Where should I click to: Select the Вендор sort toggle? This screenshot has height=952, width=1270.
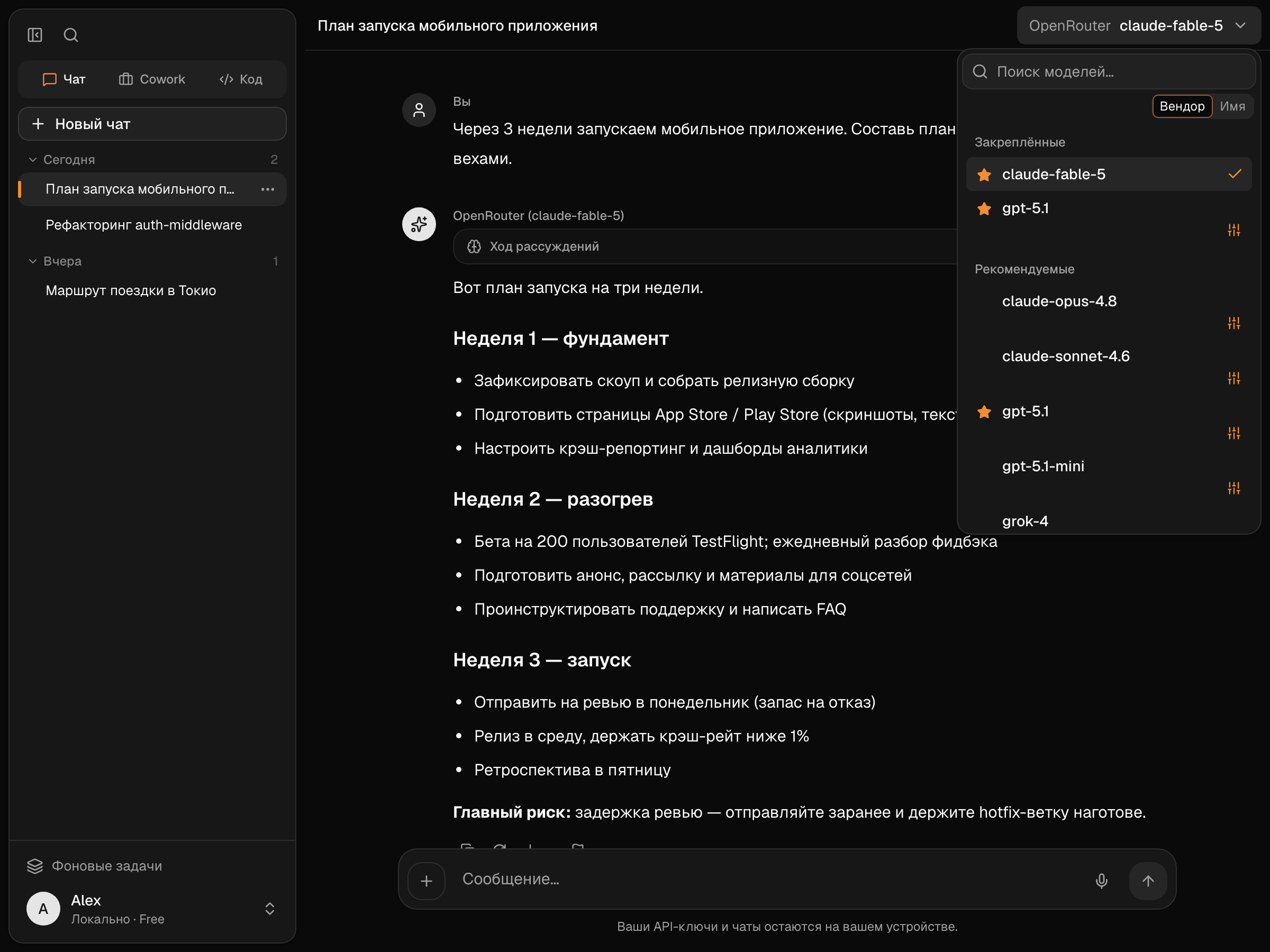[1182, 106]
